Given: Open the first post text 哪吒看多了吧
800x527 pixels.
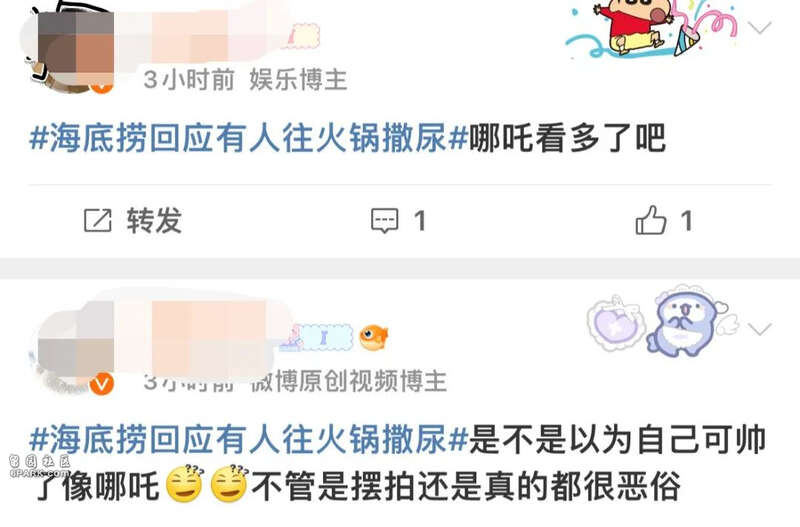Looking at the screenshot, I should point(567,138).
